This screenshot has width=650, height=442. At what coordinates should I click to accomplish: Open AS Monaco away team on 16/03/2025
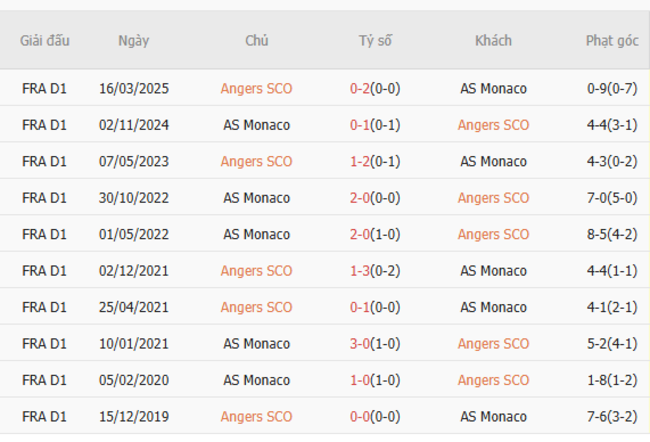coord(493,88)
